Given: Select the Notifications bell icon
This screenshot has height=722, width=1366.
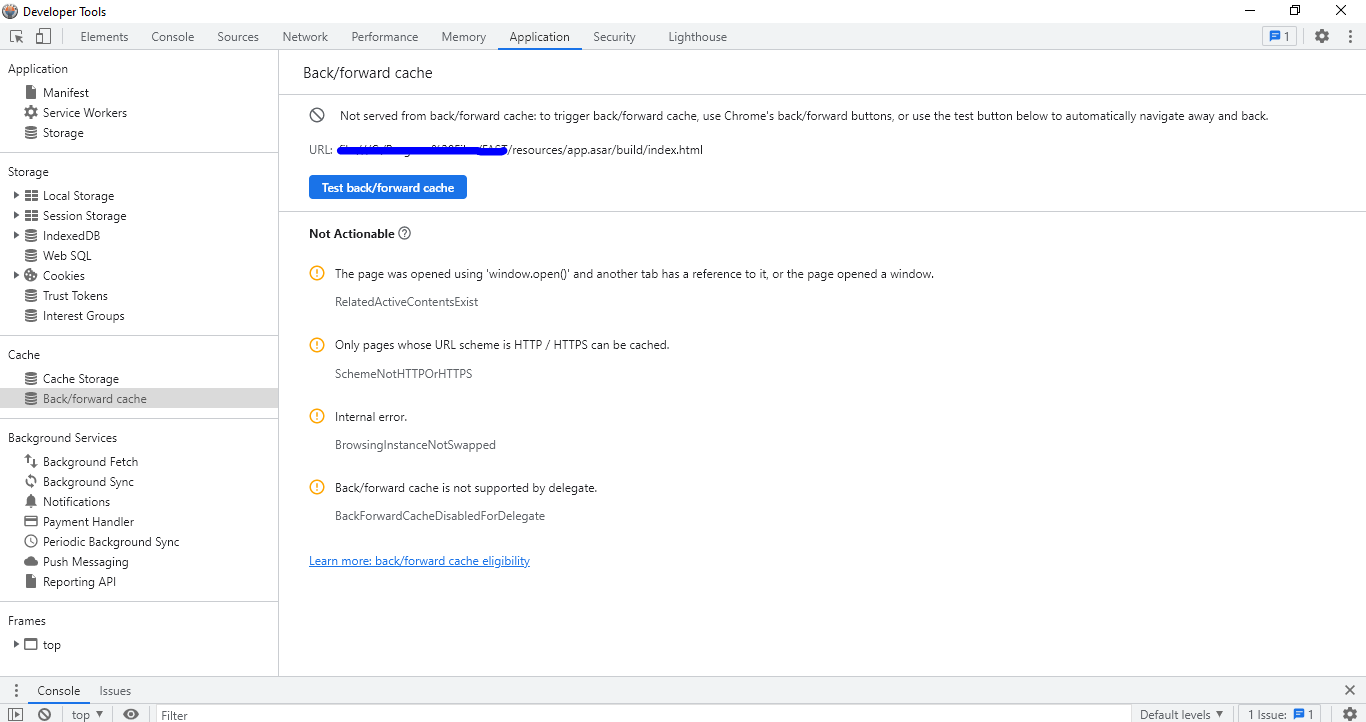Looking at the screenshot, I should (x=31, y=501).
